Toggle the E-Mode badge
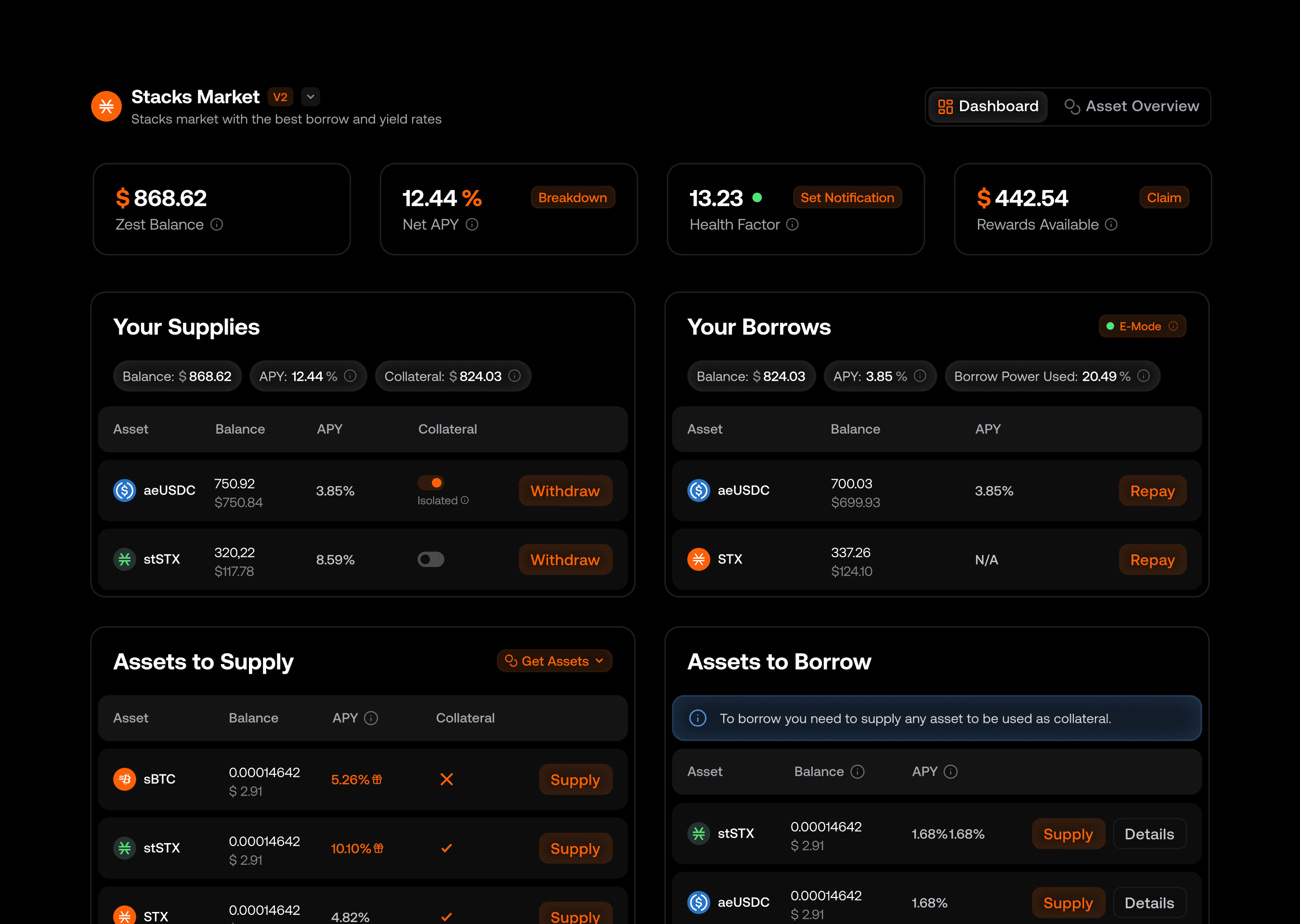Screen dimensions: 1300x924 click(1142, 327)
